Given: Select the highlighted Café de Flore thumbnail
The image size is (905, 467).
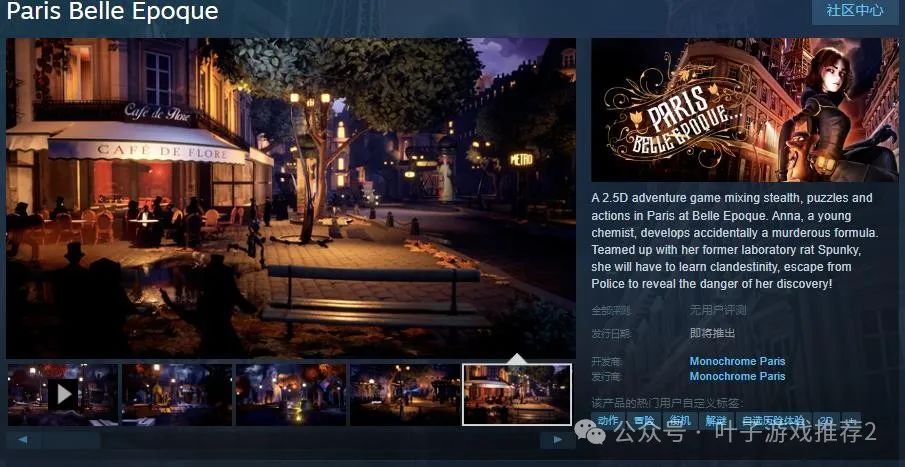Looking at the screenshot, I should pos(517,395).
